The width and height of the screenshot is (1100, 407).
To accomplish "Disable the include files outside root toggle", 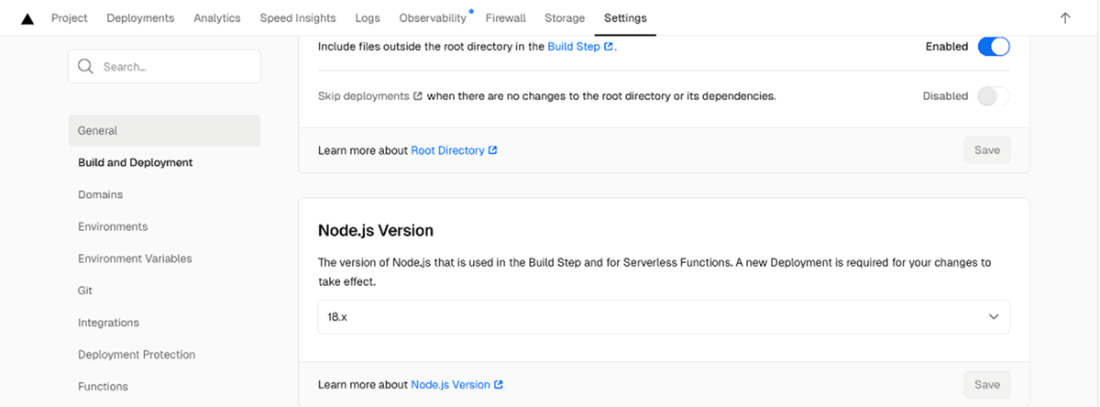I will pyautogui.click(x=993, y=47).
